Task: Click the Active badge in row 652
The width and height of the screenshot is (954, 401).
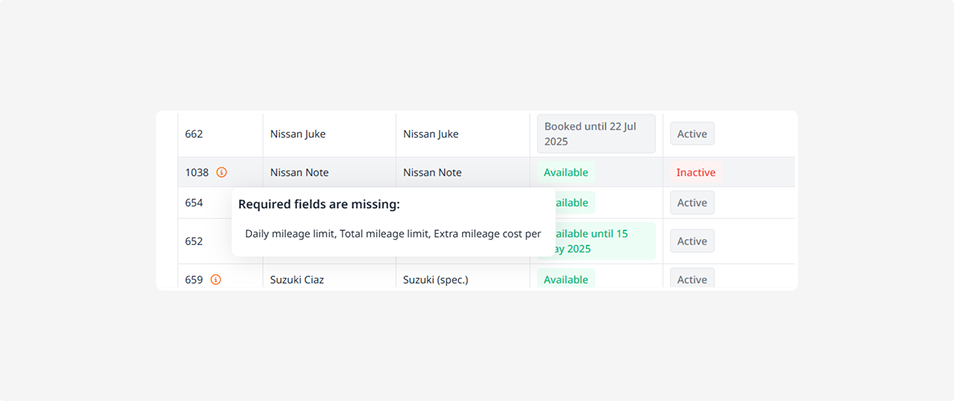Action: point(692,241)
